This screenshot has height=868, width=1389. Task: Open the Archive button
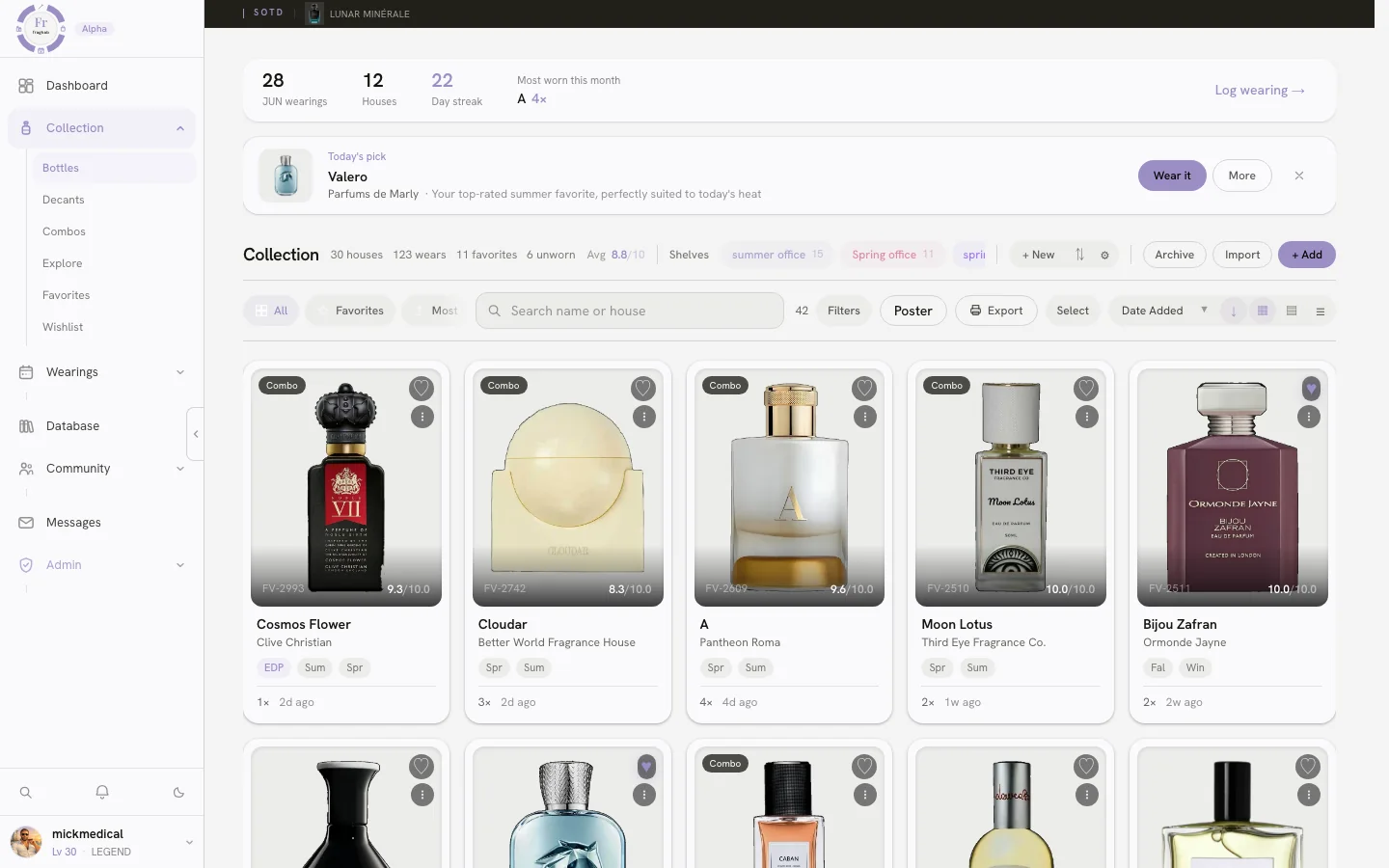(x=1174, y=255)
